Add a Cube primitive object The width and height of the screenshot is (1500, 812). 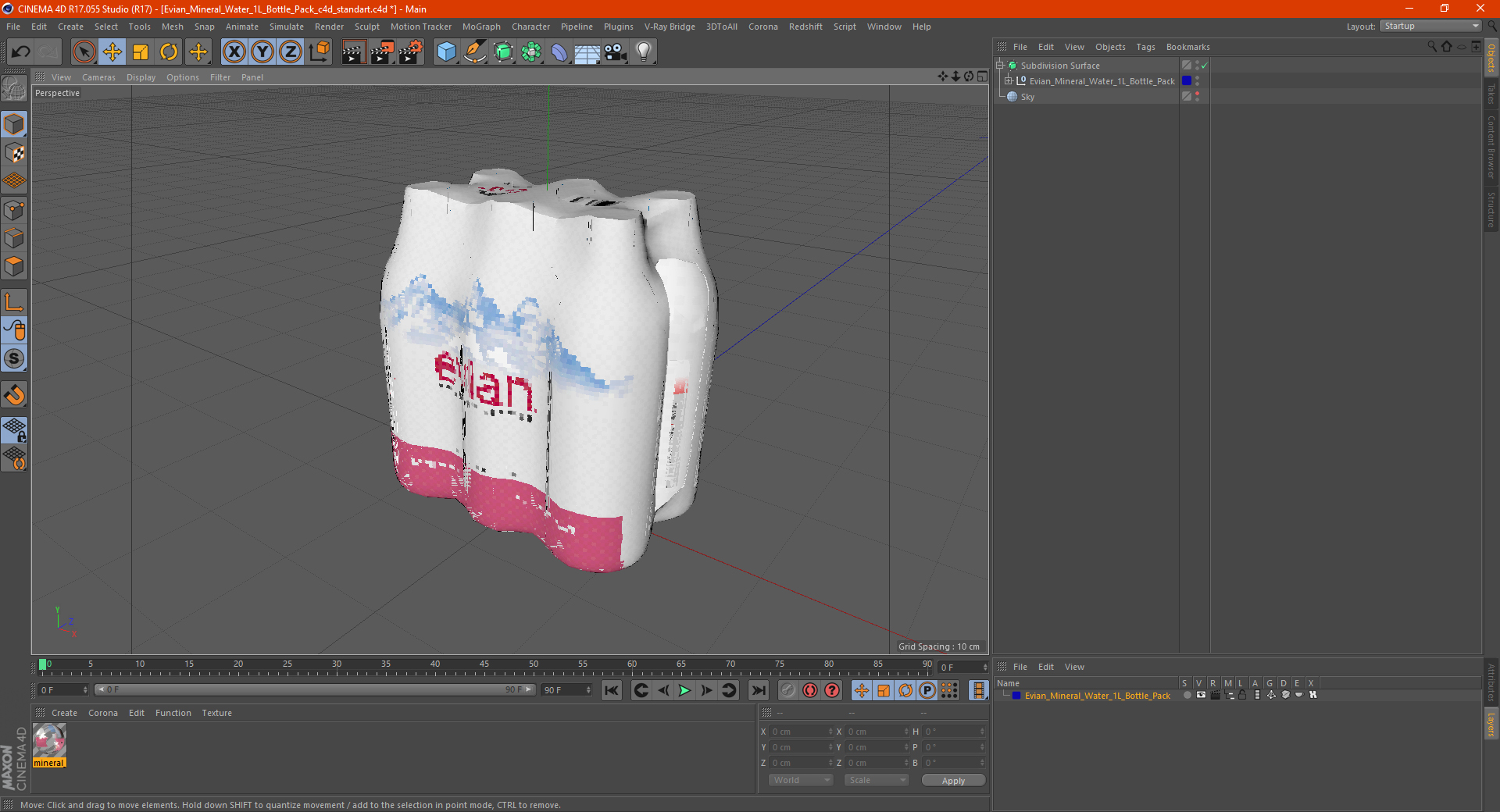click(x=447, y=52)
